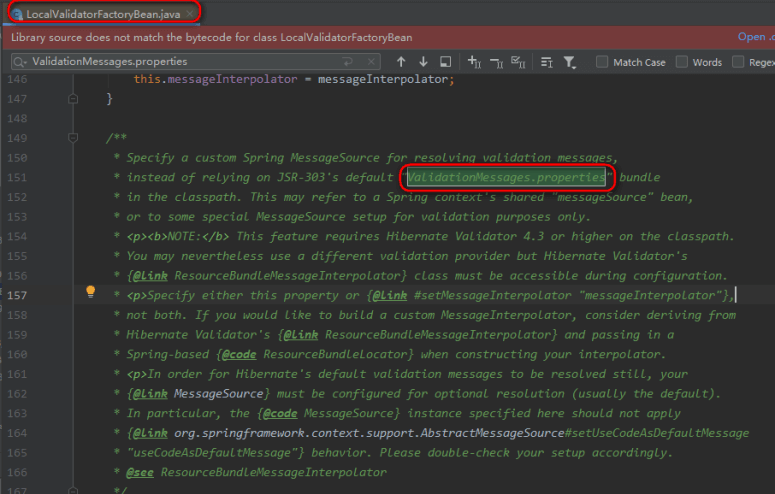Image resolution: width=775 pixels, height=494 pixels.
Task: Click the intention lightbulb on line 157
Action: 90,291
